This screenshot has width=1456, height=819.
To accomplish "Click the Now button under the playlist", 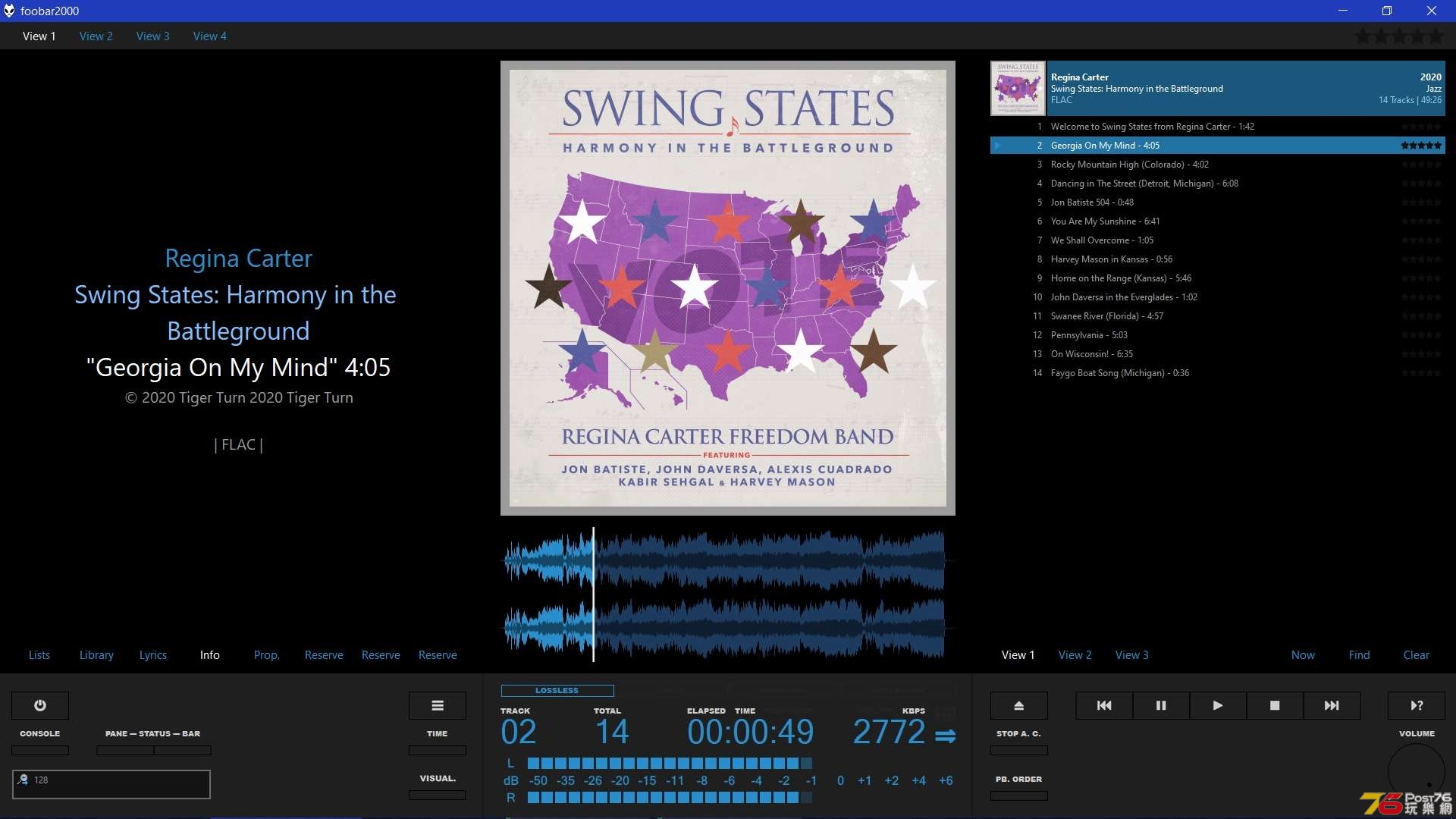I will tap(1303, 655).
